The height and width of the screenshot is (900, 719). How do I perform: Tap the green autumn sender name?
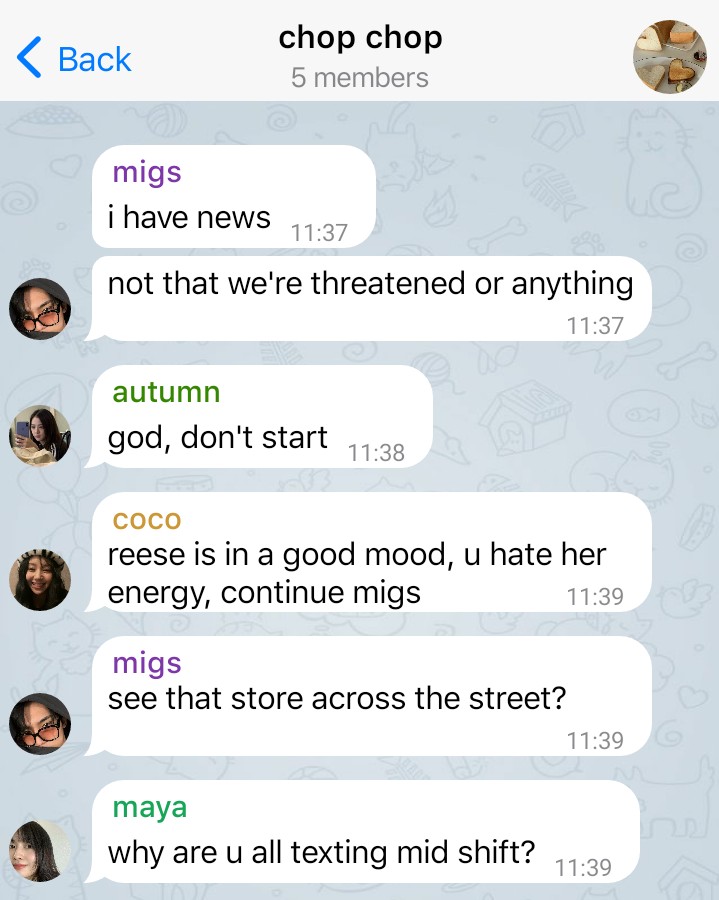pyautogui.click(x=166, y=392)
